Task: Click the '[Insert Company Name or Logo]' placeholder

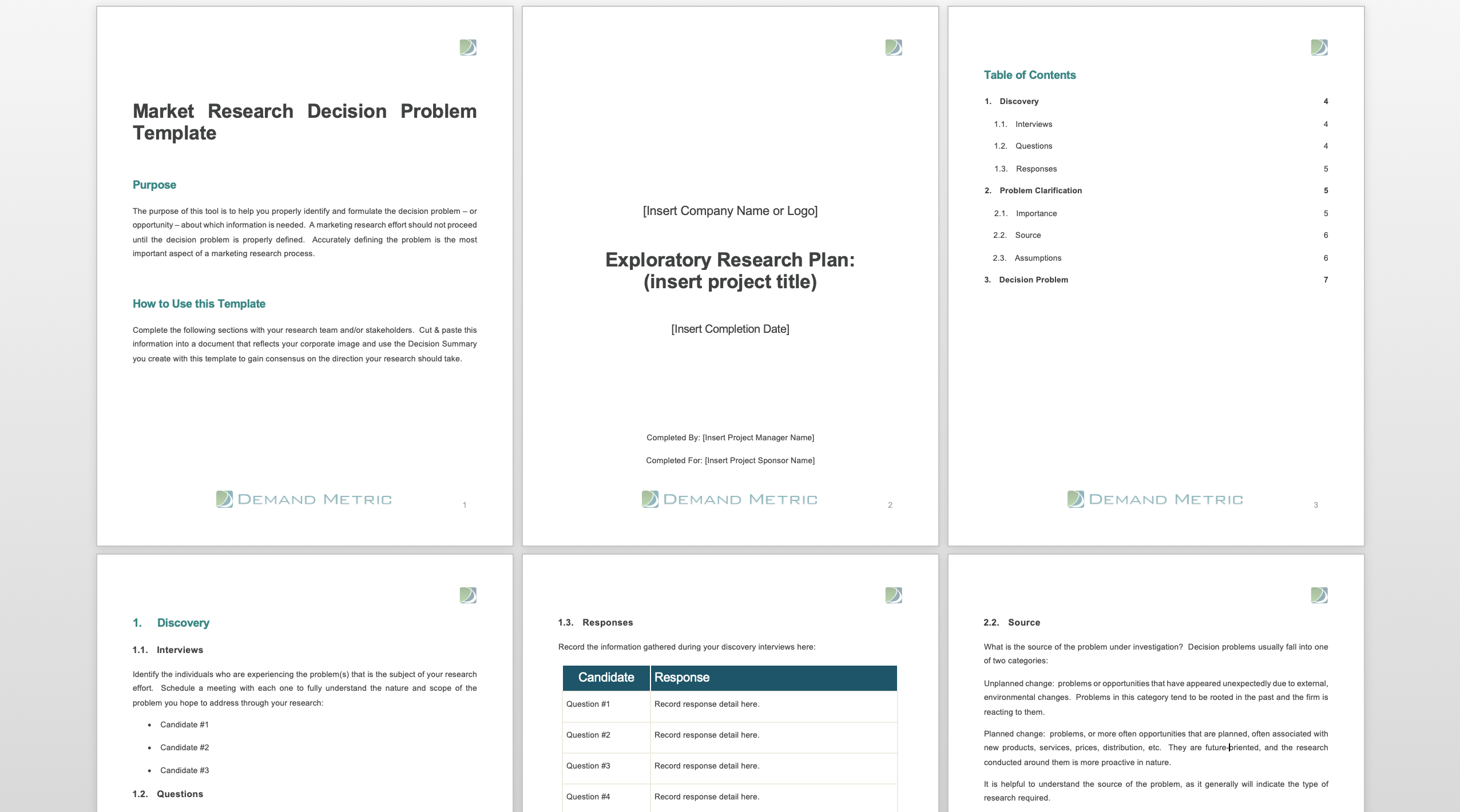Action: coord(730,211)
